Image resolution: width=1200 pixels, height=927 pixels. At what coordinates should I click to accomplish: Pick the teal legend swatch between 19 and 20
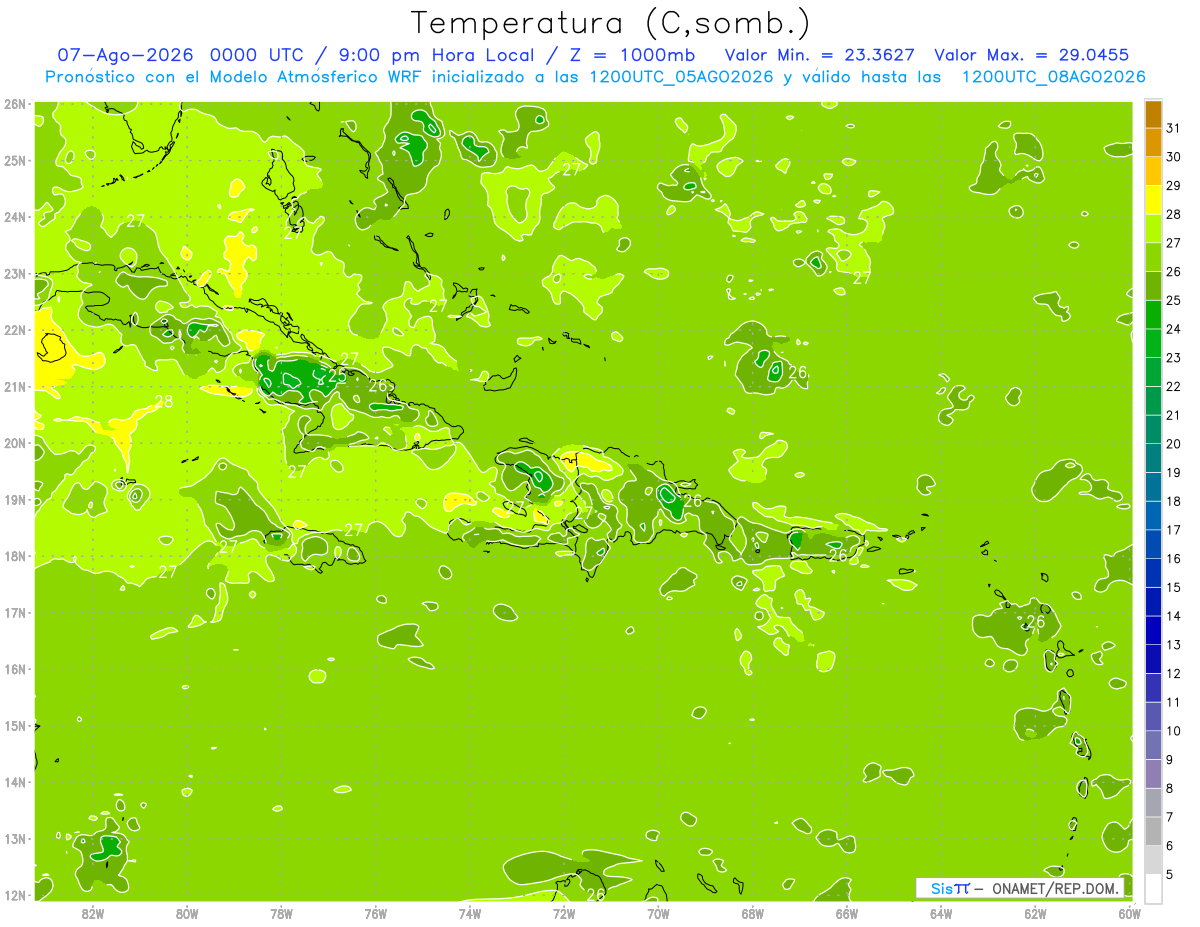tap(1153, 458)
